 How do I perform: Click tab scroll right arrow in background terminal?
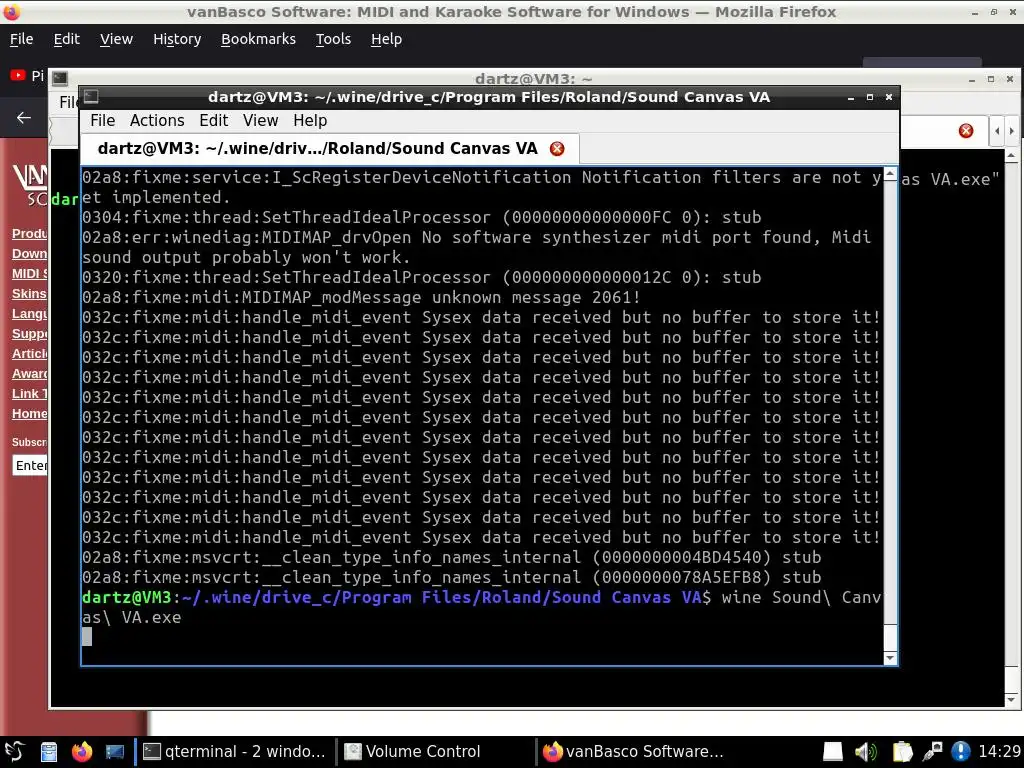1012,131
